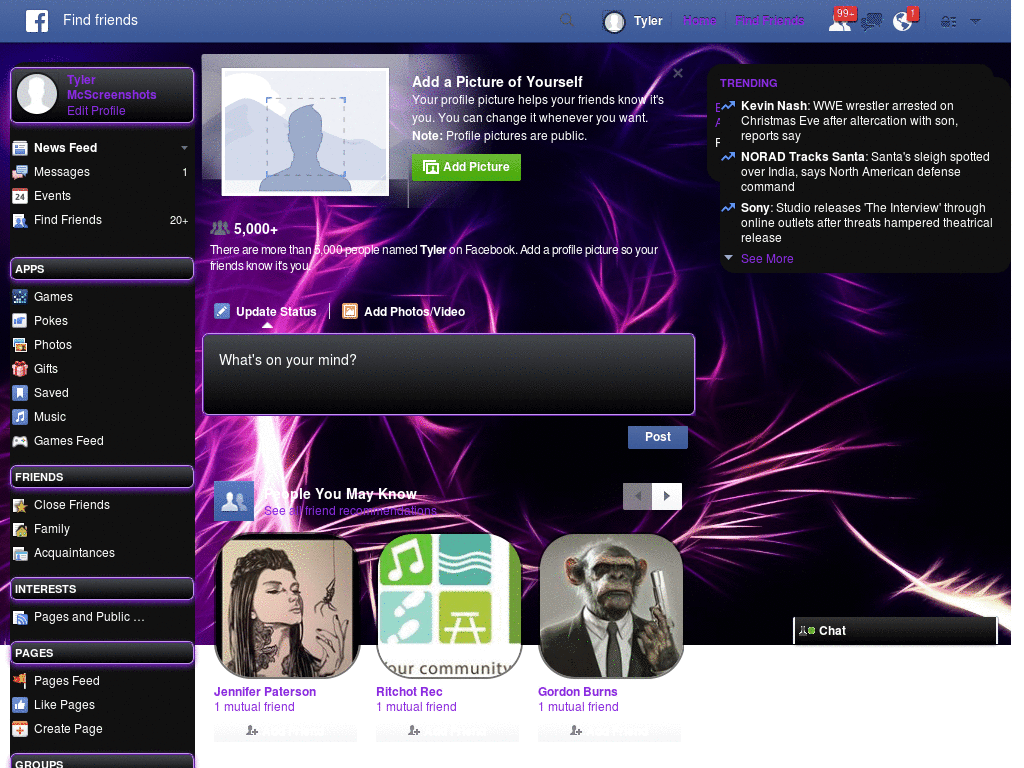
Task: Click Tyler's profile avatar in top bar
Action: [x=614, y=22]
